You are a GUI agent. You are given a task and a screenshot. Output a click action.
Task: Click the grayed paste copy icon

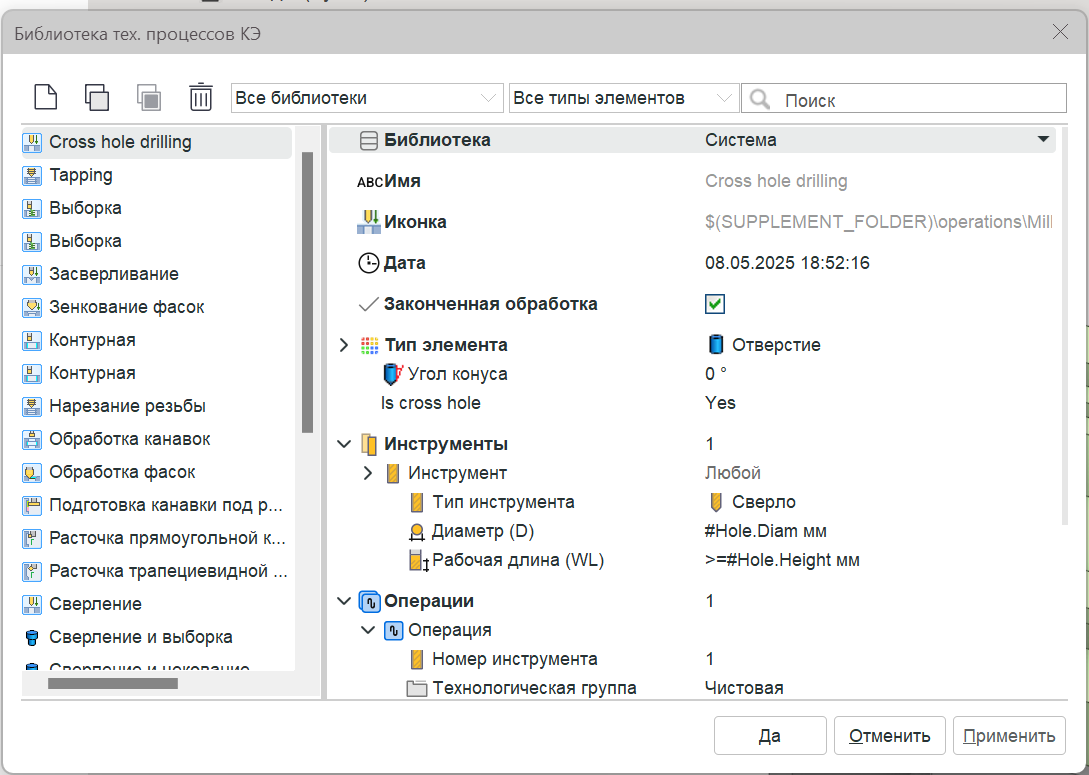coord(149,97)
